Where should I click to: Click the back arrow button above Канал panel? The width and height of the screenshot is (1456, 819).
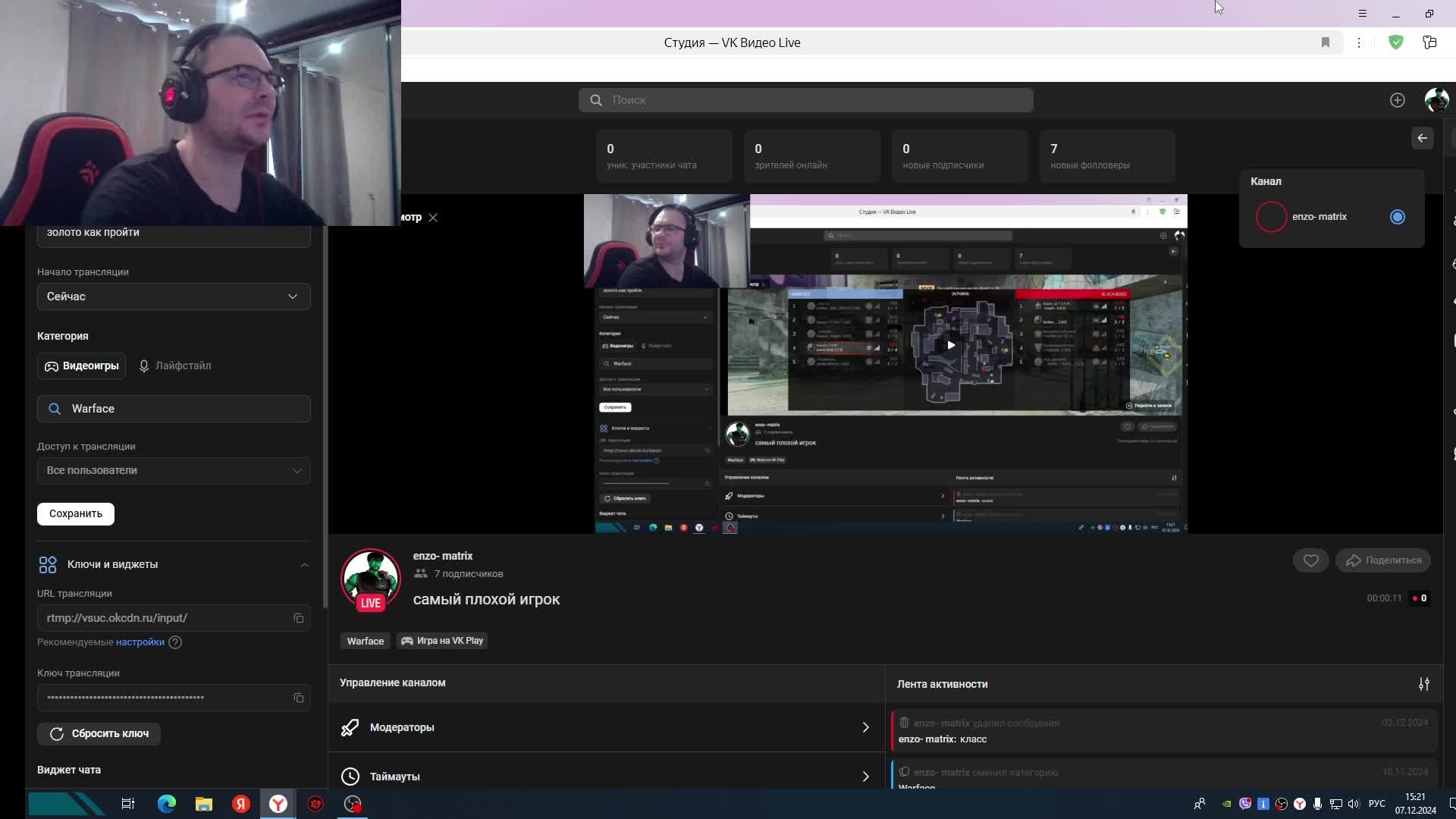[1422, 138]
